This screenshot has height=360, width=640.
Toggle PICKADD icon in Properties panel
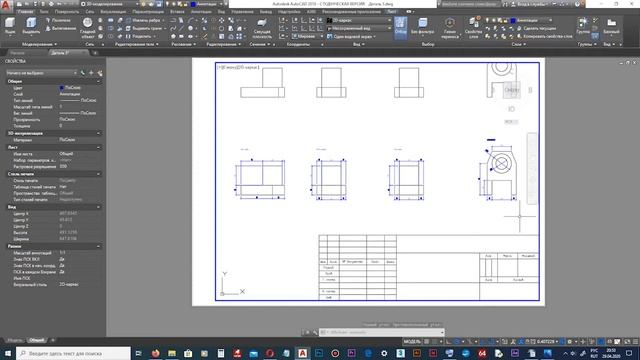point(83,73)
